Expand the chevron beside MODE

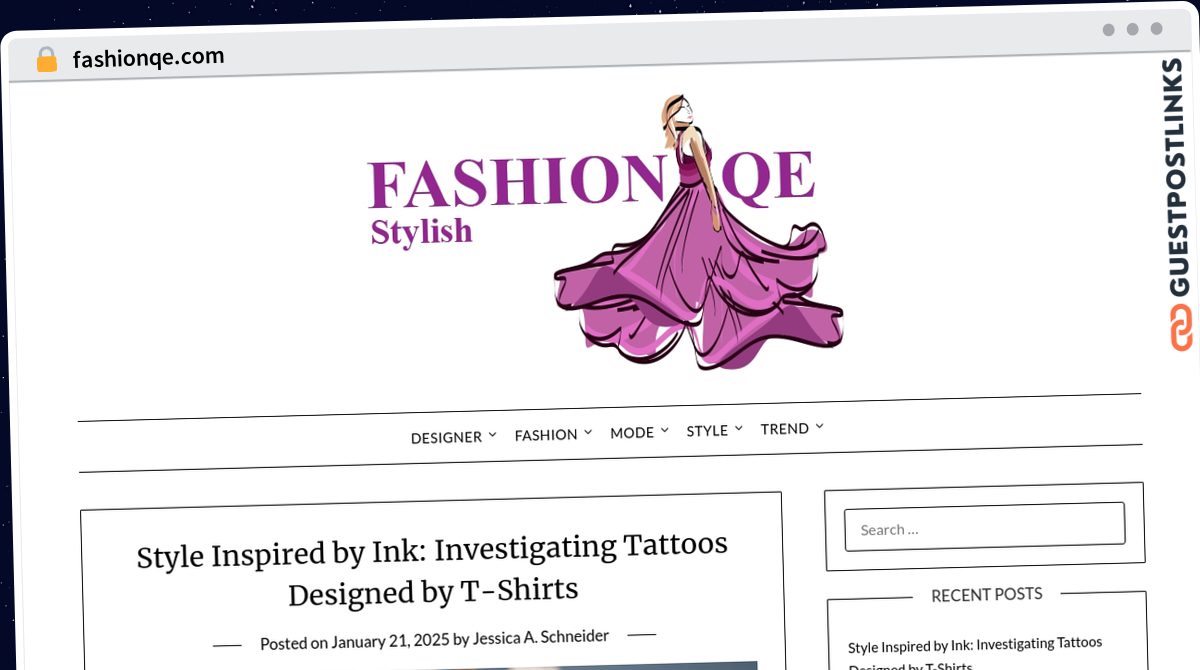pyautogui.click(x=664, y=431)
